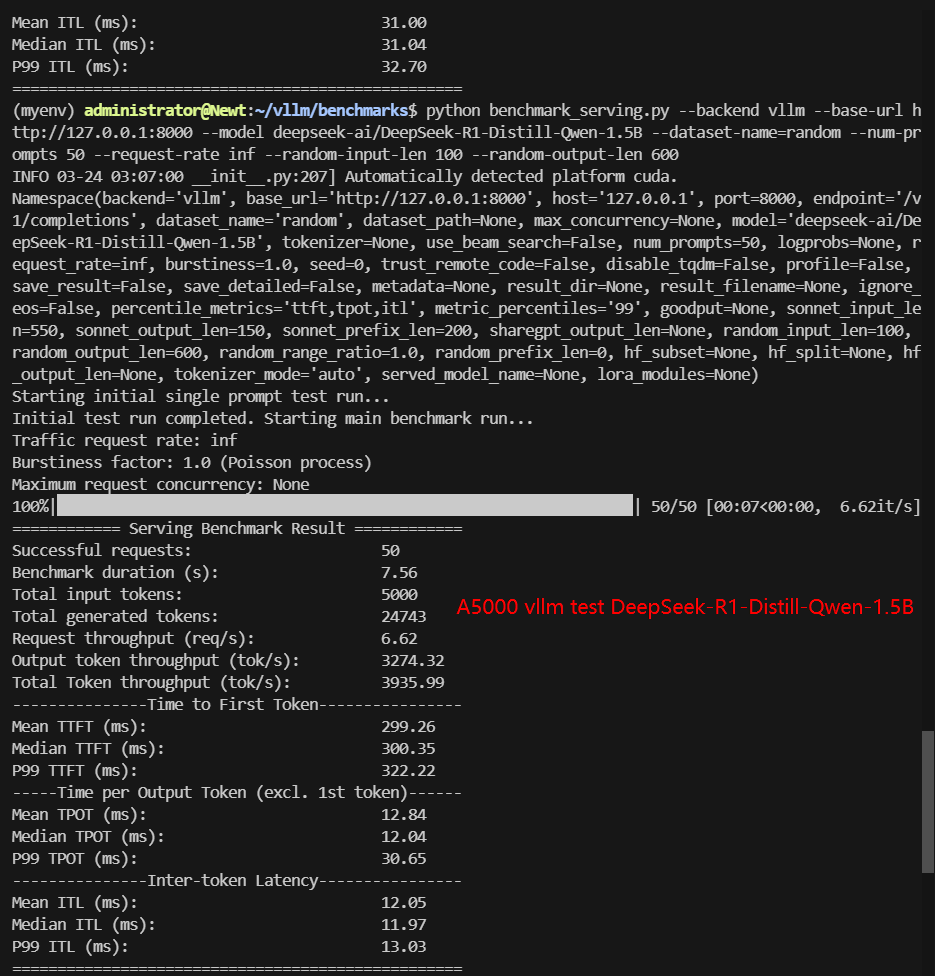Click the Mean TPOT value 12.84
The height and width of the screenshot is (976, 935).
pos(403,814)
